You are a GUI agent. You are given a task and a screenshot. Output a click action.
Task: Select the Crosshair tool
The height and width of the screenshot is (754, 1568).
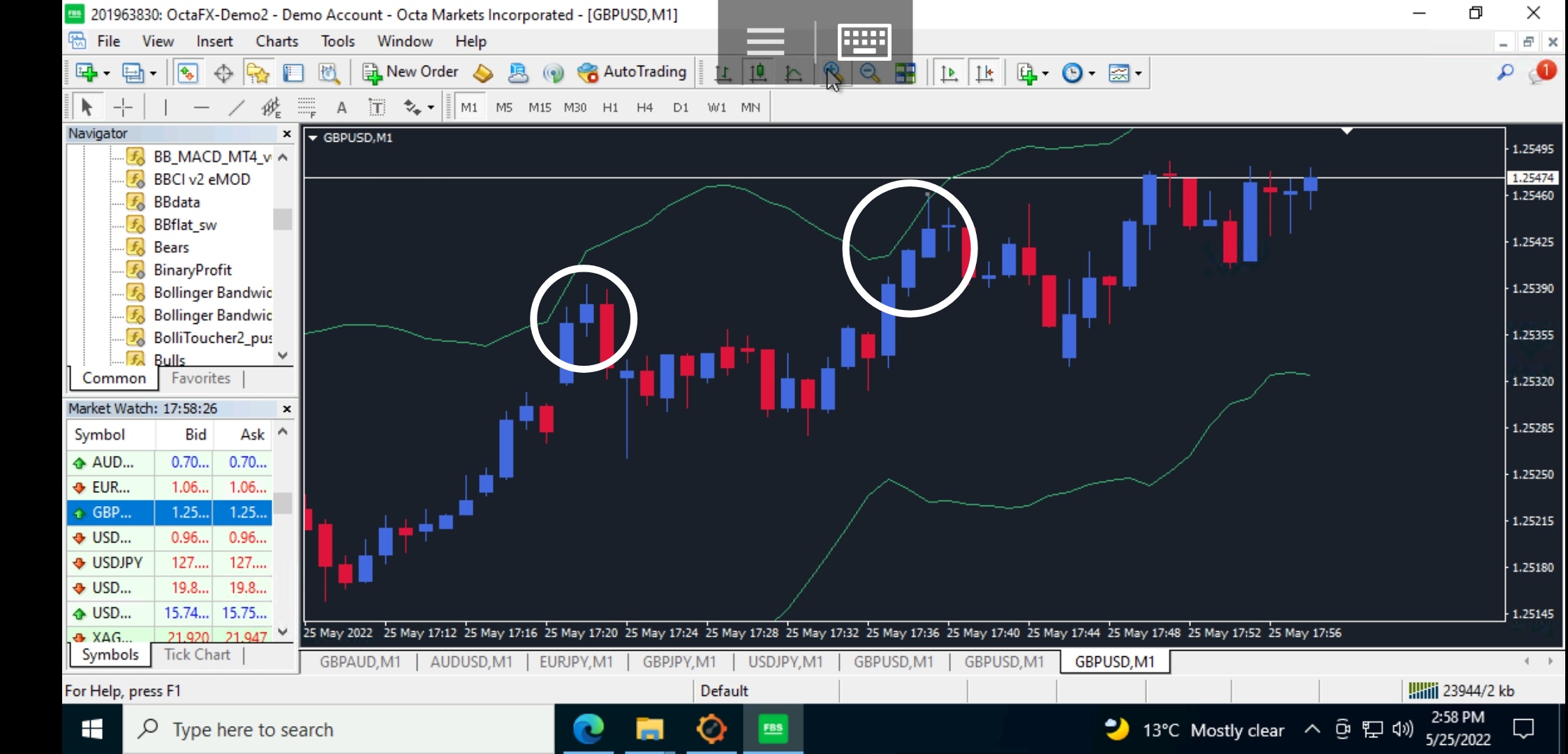pos(123,108)
